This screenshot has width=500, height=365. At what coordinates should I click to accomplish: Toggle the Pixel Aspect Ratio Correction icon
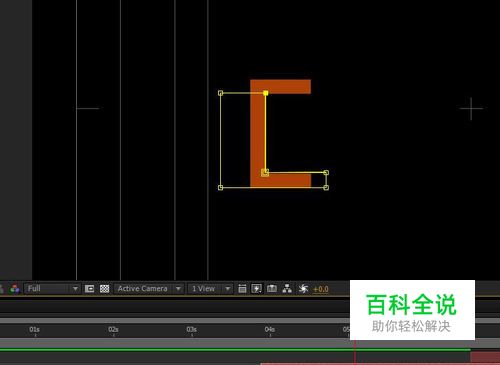coord(242,289)
